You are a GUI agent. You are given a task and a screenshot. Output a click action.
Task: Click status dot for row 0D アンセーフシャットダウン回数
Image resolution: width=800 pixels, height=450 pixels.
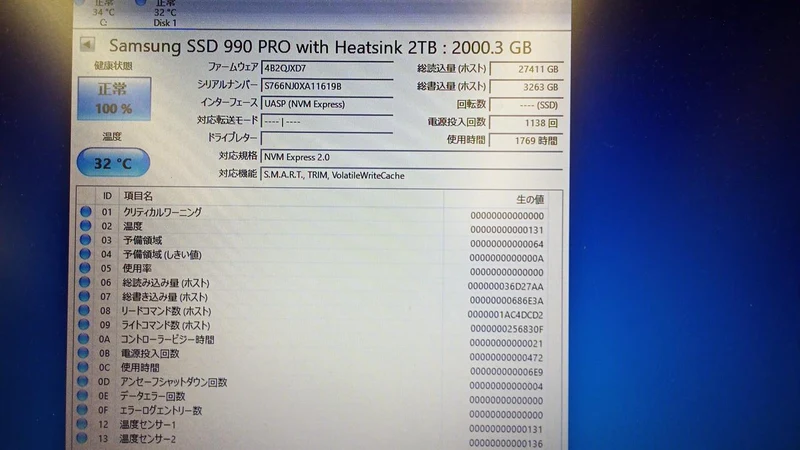tap(83, 381)
